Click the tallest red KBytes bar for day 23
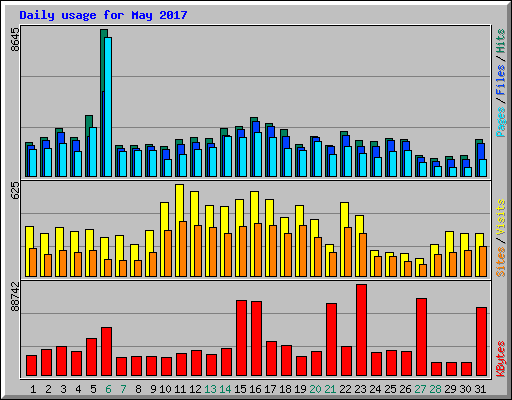 (x=361, y=330)
